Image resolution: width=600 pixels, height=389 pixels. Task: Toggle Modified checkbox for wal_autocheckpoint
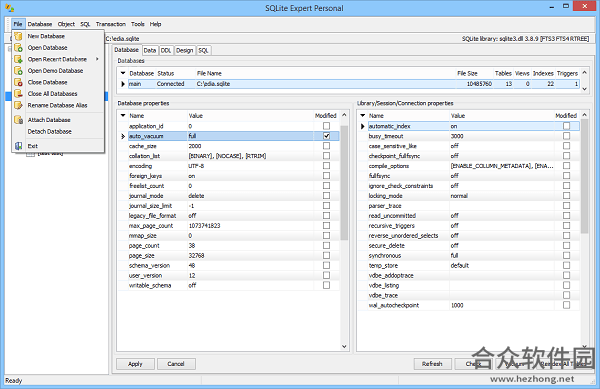pyautogui.click(x=566, y=305)
